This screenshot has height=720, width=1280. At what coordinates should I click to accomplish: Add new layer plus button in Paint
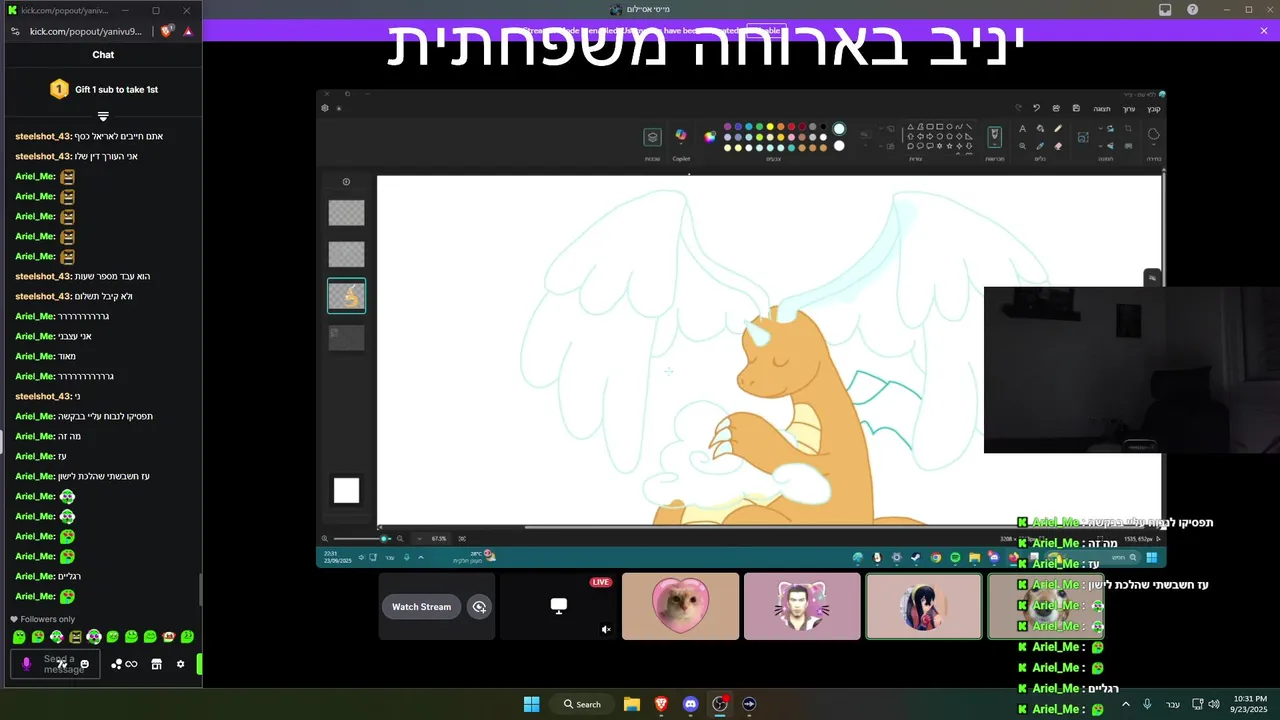click(x=346, y=182)
